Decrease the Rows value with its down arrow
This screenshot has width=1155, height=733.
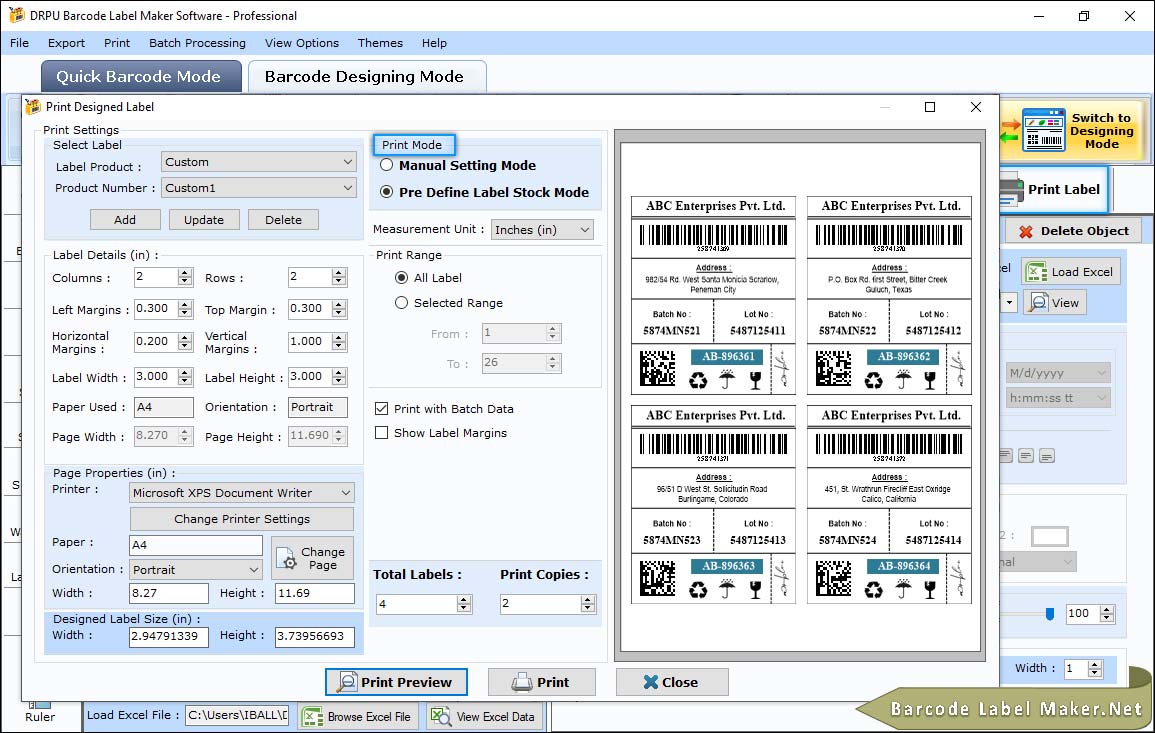[x=339, y=281]
